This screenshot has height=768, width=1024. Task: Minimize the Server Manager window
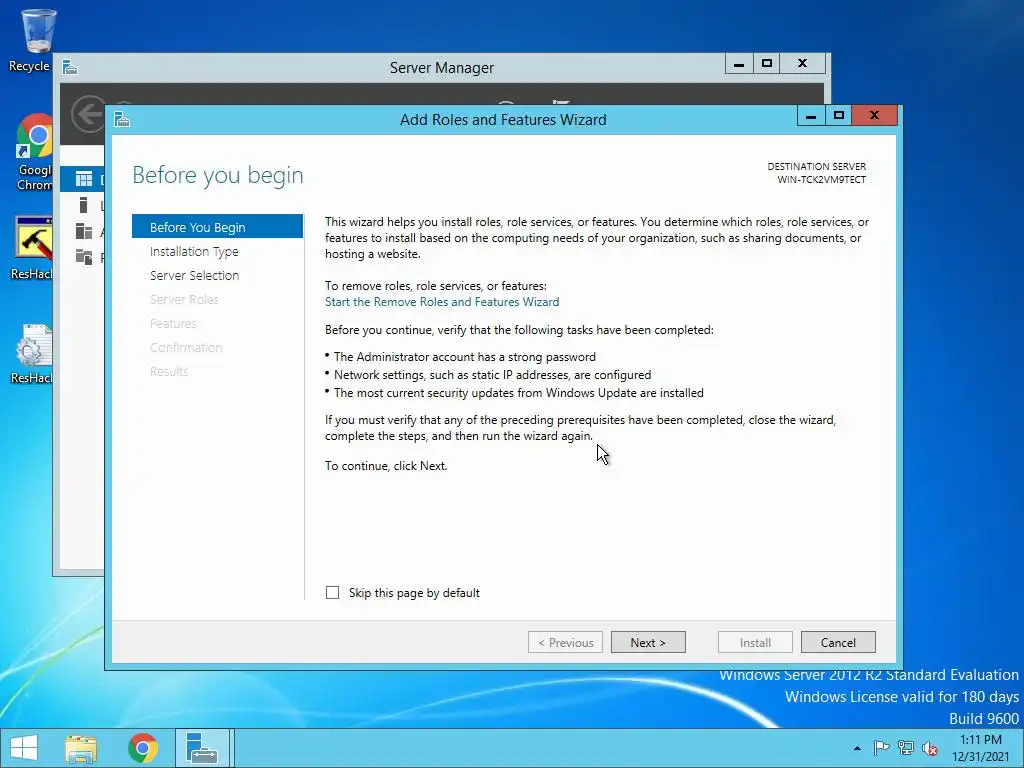[739, 63]
